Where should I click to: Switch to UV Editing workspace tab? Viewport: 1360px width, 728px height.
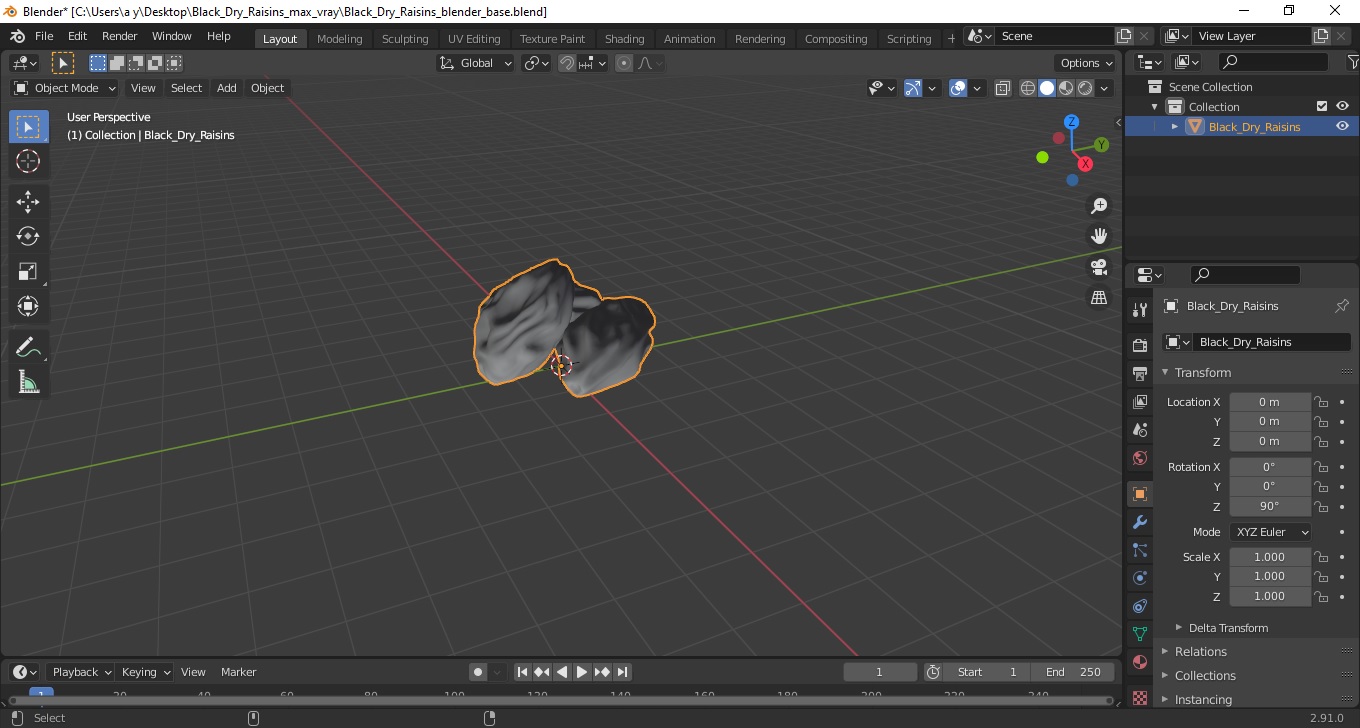pos(474,39)
